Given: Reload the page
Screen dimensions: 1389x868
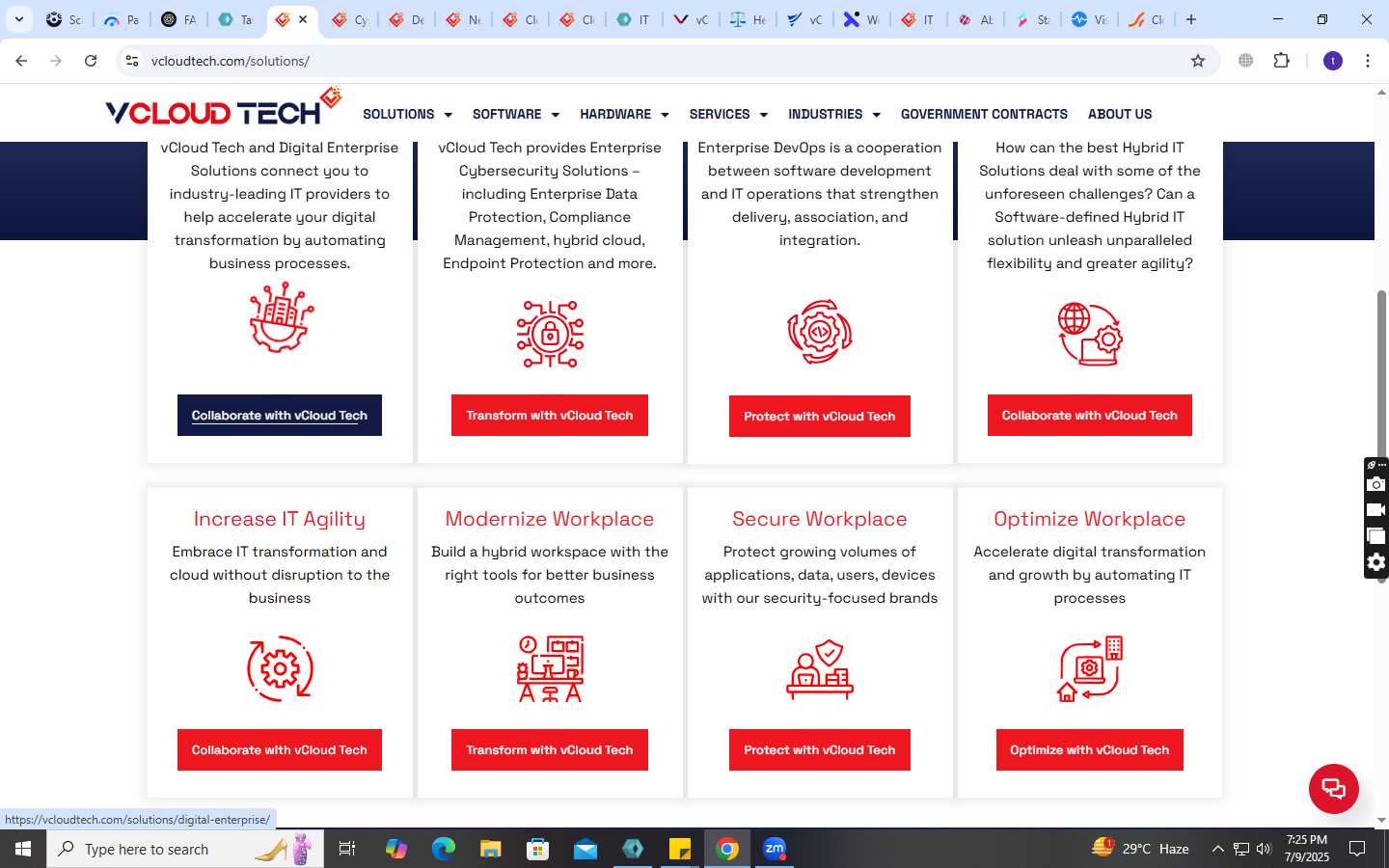Looking at the screenshot, I should click(x=91, y=61).
